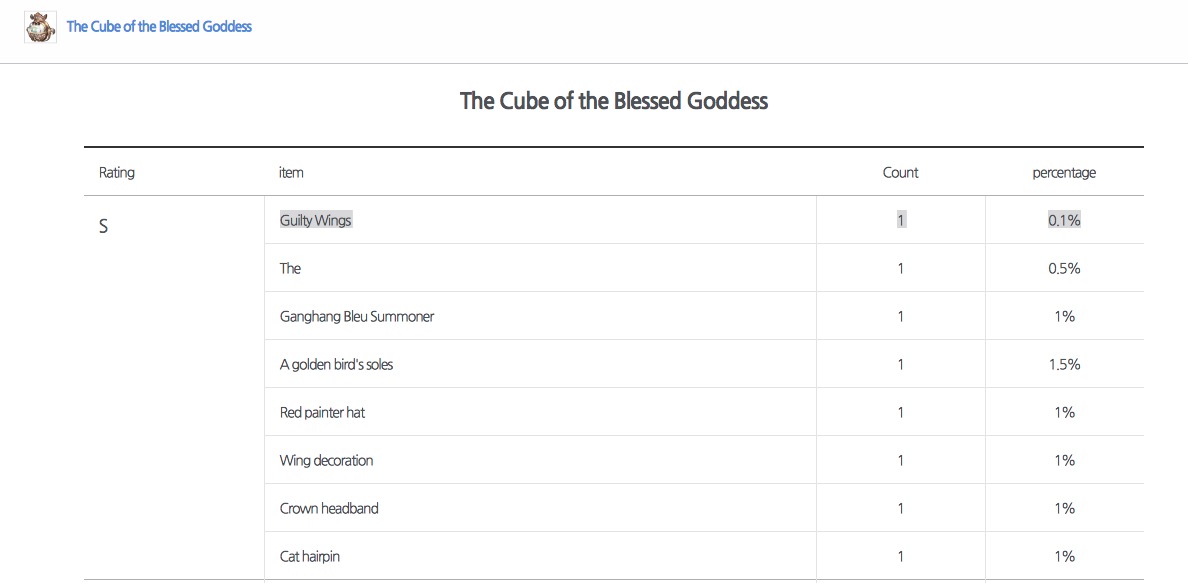Image resolution: width=1188 pixels, height=583 pixels.
Task: Click the percentage column header
Action: [1064, 173]
